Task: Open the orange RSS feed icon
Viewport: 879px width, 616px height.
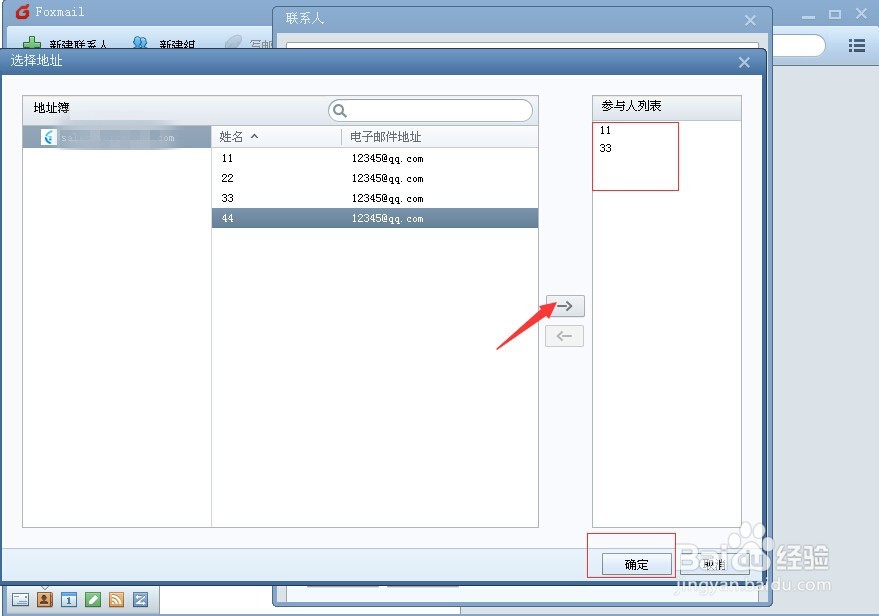Action: point(117,600)
